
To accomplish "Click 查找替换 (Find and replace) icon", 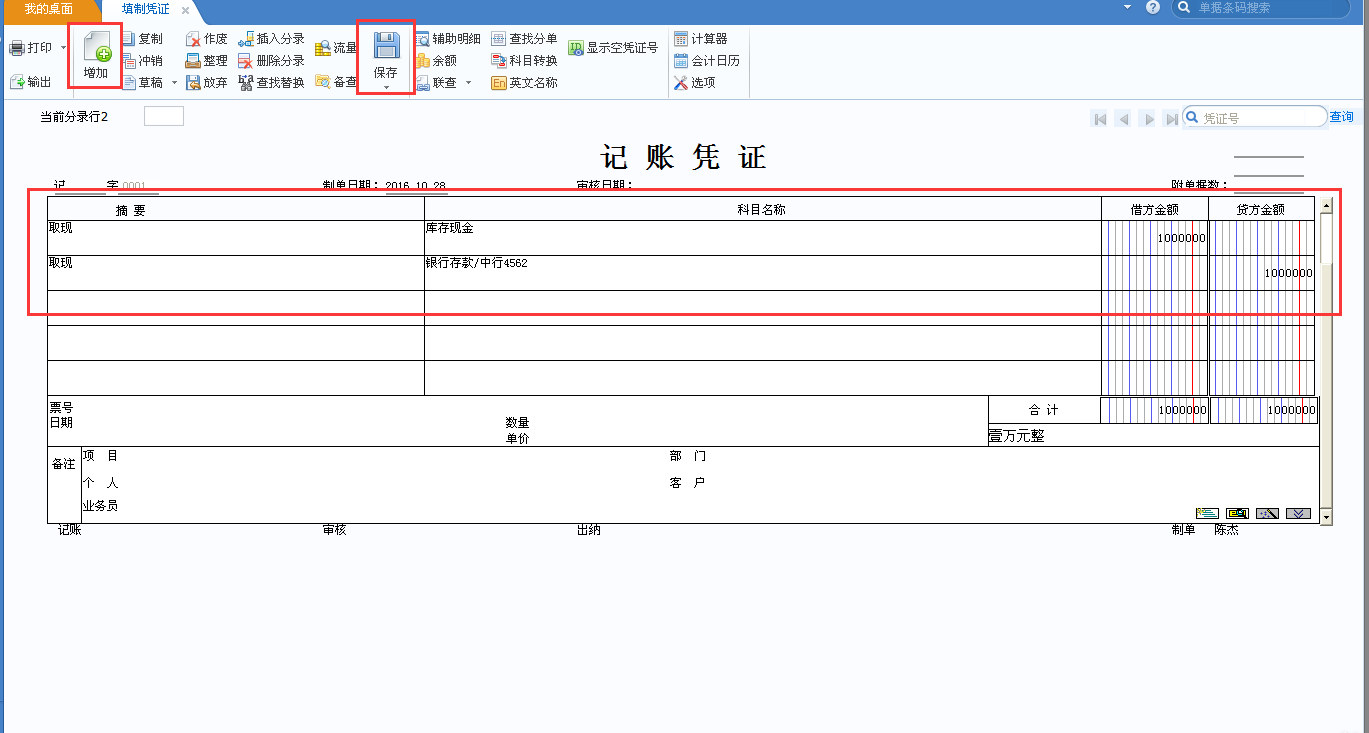I will (x=246, y=83).
